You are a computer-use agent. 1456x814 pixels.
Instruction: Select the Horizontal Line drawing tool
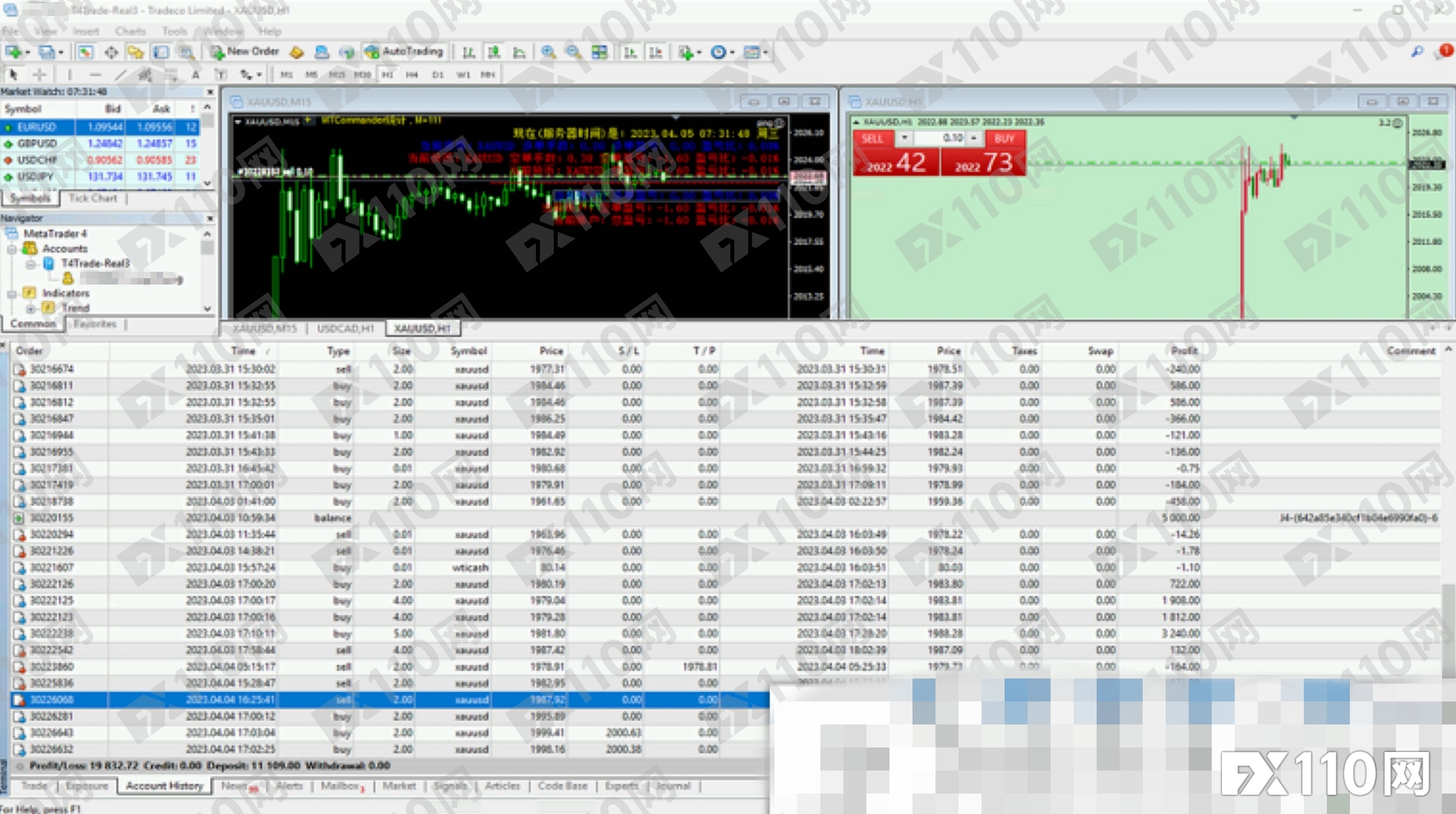pos(95,74)
